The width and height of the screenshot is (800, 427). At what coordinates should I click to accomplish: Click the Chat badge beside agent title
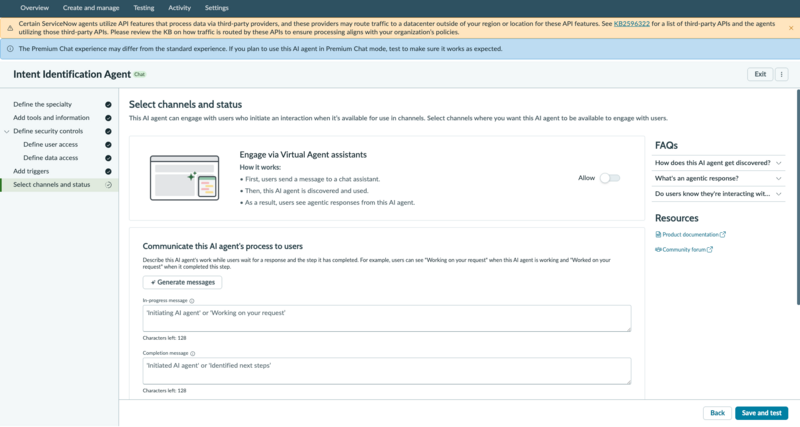(139, 74)
